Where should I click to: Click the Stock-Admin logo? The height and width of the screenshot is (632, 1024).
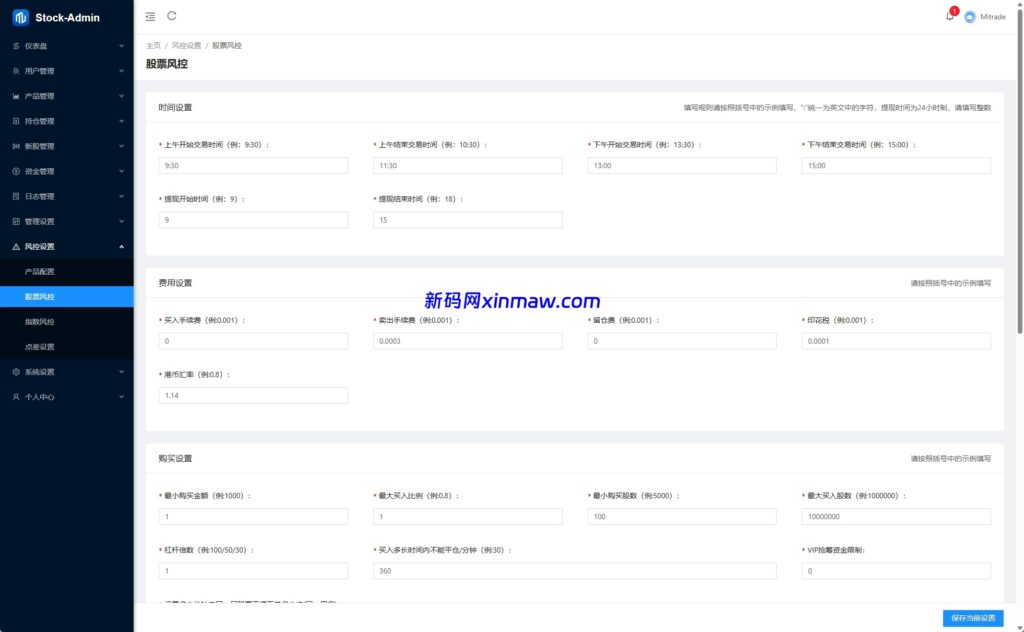21,17
